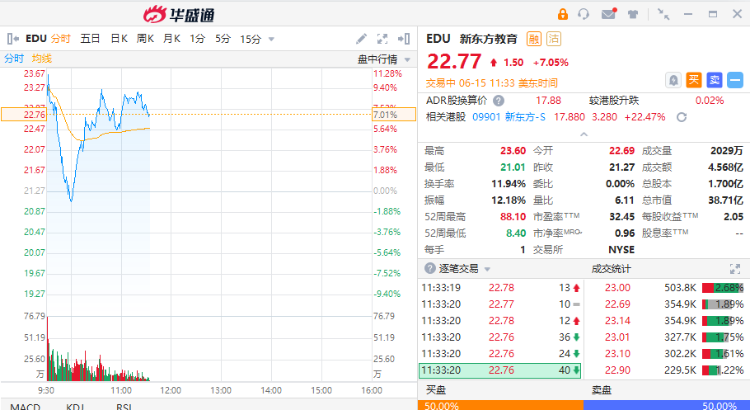
Task: Select the RSI indicator tab
Action: [x=124, y=407]
